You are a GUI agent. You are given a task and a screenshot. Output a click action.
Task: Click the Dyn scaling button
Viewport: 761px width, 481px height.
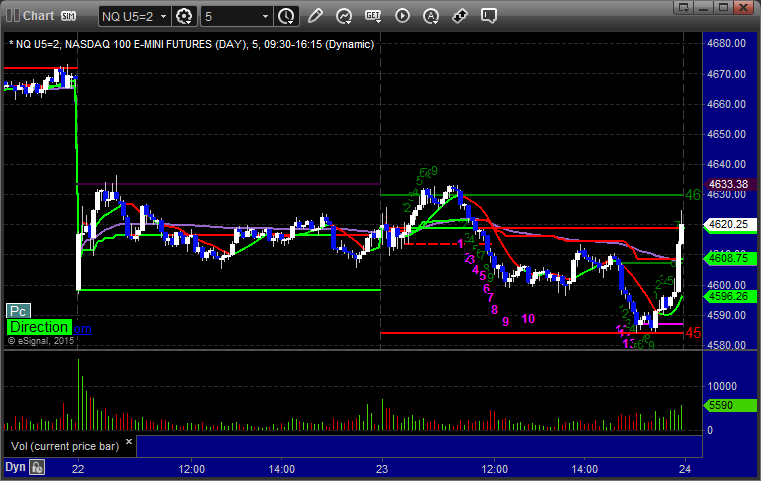coord(15,467)
